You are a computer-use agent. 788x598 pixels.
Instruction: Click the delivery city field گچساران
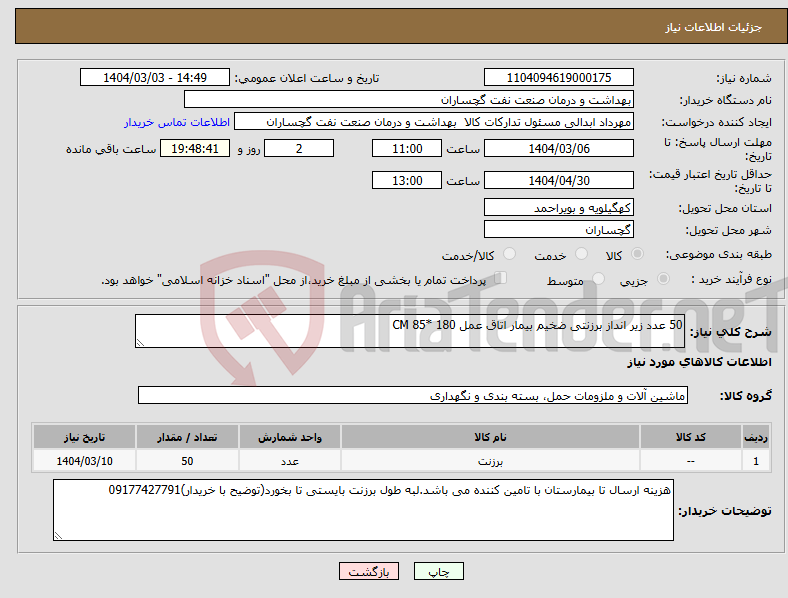[559, 230]
